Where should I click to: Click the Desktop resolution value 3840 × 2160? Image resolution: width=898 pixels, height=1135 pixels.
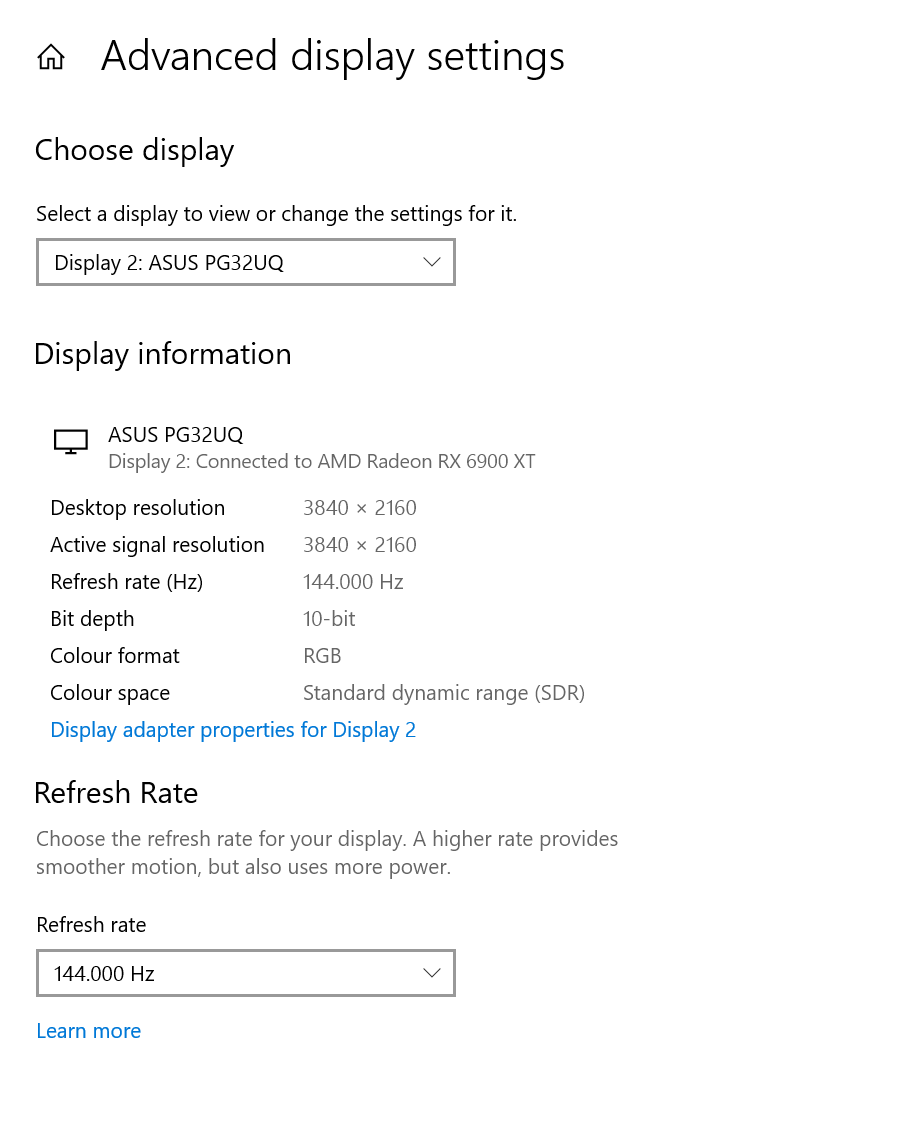[x=360, y=508]
